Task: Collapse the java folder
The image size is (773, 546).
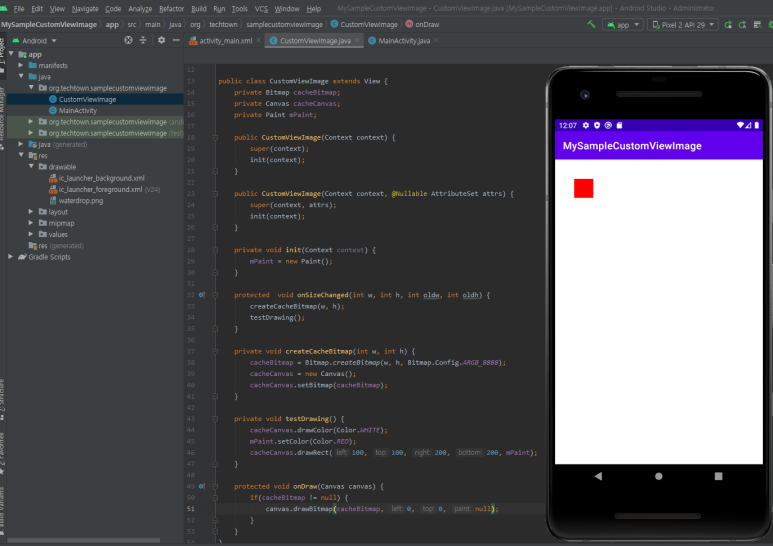Action: tap(21, 76)
